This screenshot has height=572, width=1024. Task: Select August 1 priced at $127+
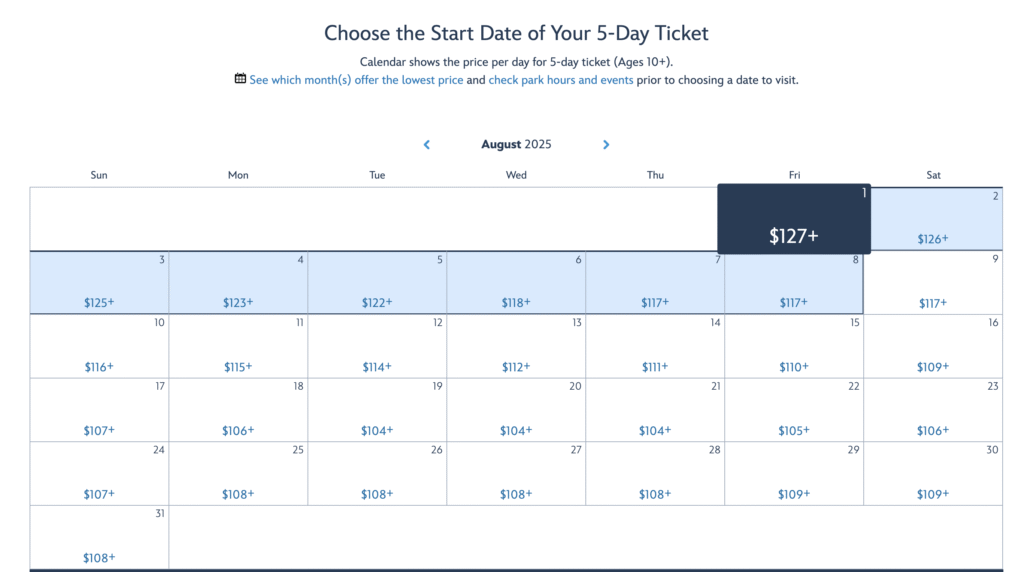click(x=794, y=219)
